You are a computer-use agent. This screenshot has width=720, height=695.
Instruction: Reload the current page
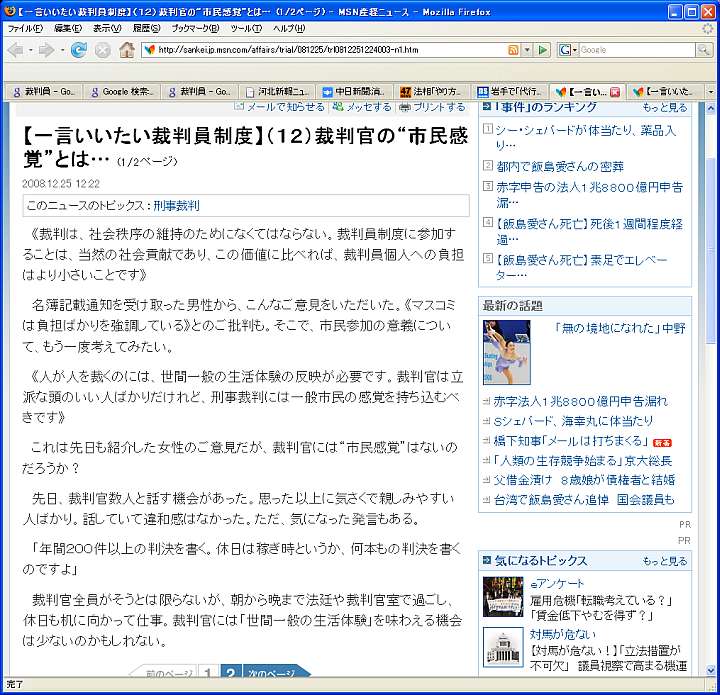coord(78,49)
